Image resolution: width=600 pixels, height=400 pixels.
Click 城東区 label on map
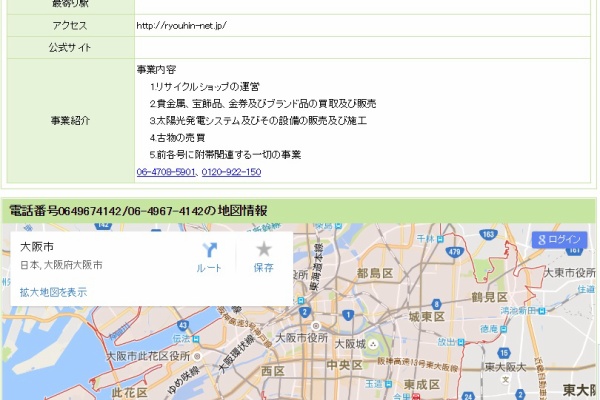click(427, 317)
